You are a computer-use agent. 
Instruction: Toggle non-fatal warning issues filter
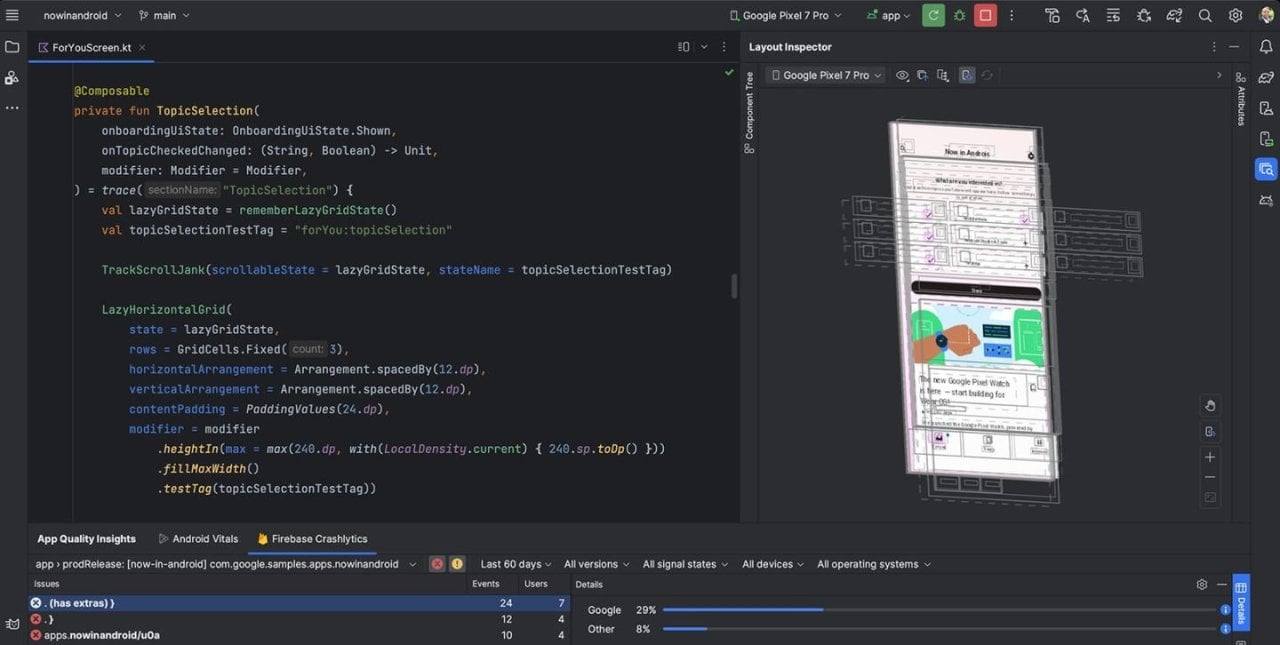pos(457,564)
